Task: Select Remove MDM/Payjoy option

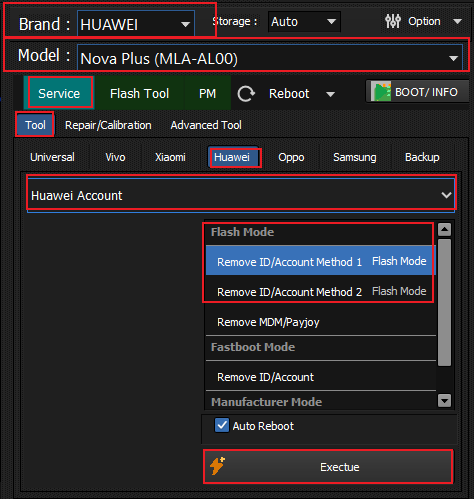Action: point(321,322)
